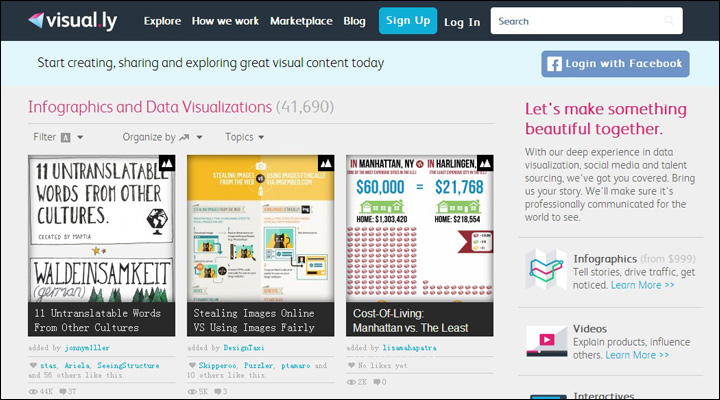Open SeeingStructure liker profile link
This screenshot has height=400, width=720.
click(128, 366)
